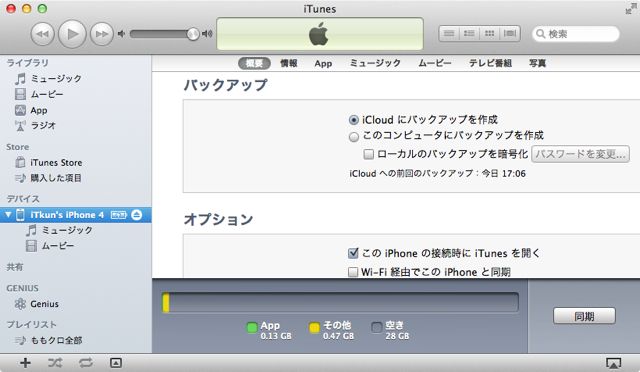Switch to grid view
The image size is (640, 372).
(x=490, y=33)
